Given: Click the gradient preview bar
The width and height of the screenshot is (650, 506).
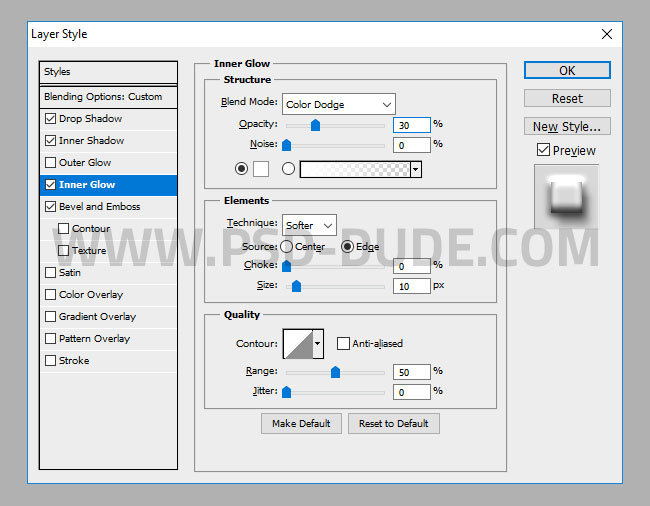Looking at the screenshot, I should tap(355, 169).
